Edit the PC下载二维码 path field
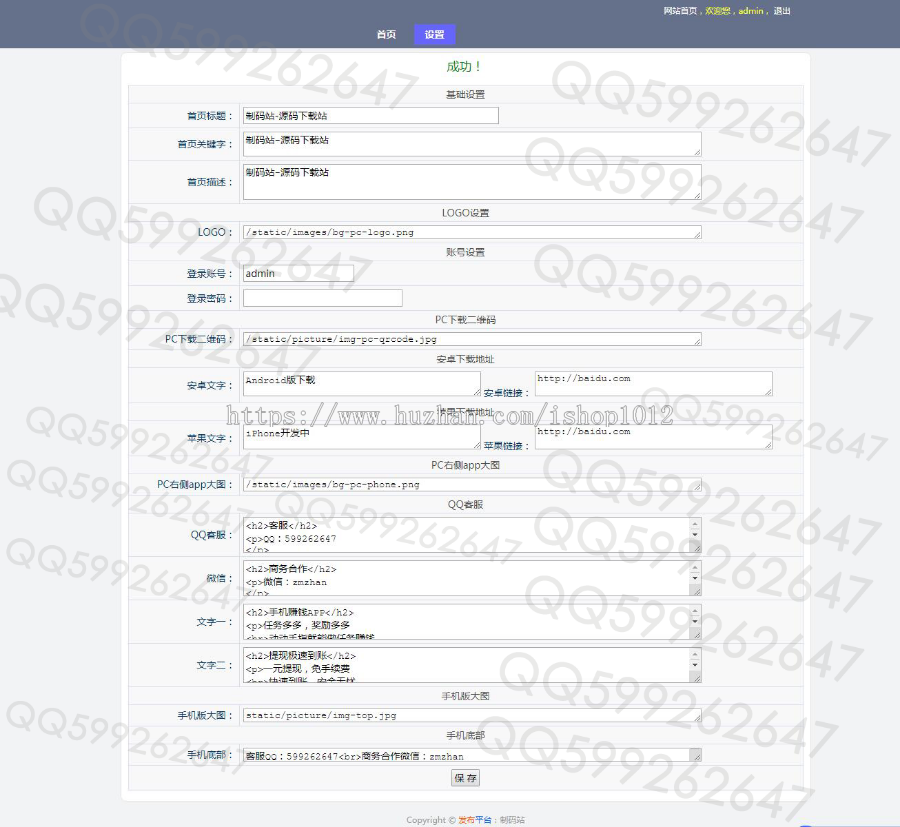This screenshot has width=900, height=827. click(x=472, y=339)
